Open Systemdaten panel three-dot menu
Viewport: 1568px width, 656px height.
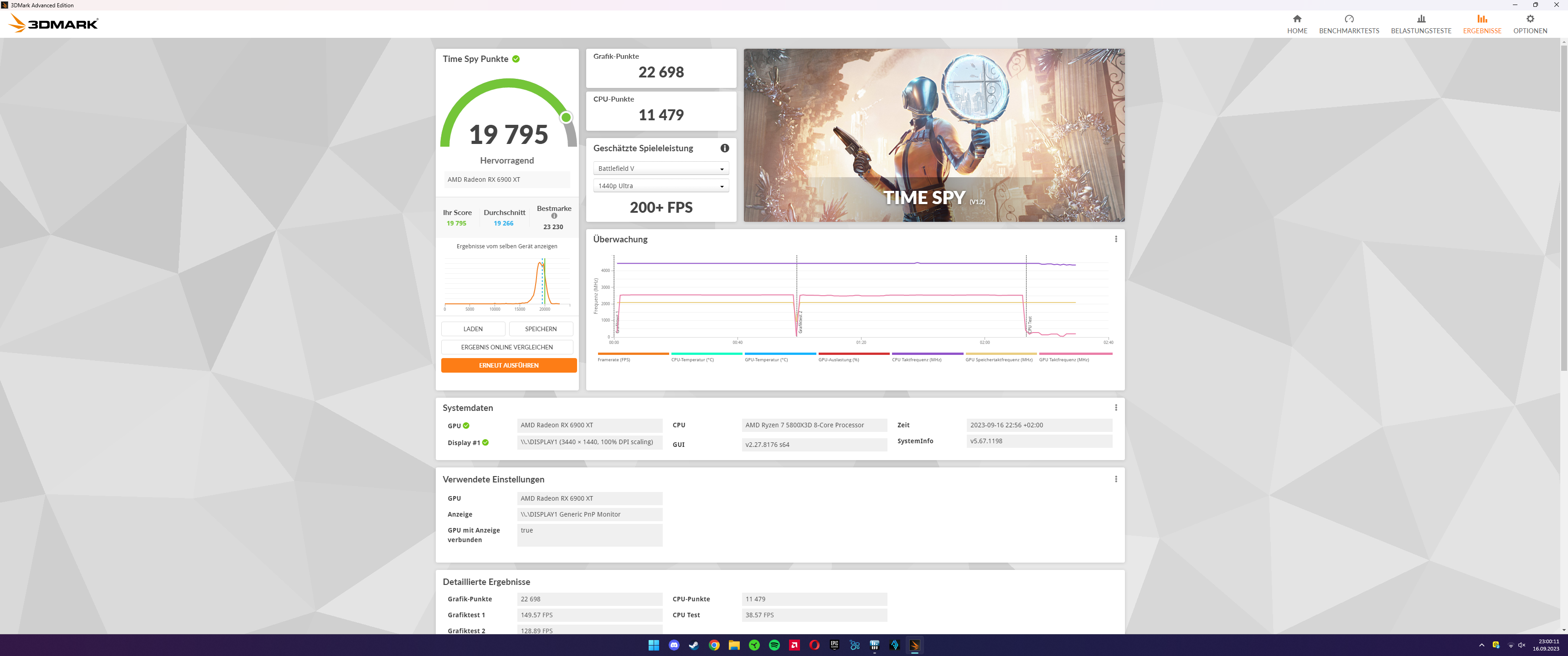coord(1116,408)
